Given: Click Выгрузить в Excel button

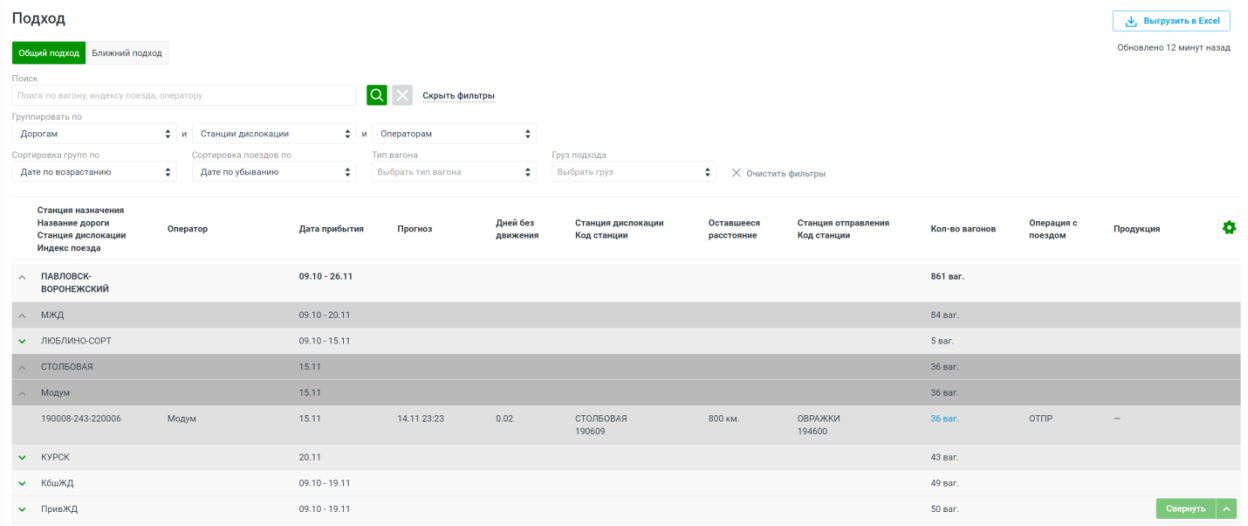Looking at the screenshot, I should (1171, 21).
